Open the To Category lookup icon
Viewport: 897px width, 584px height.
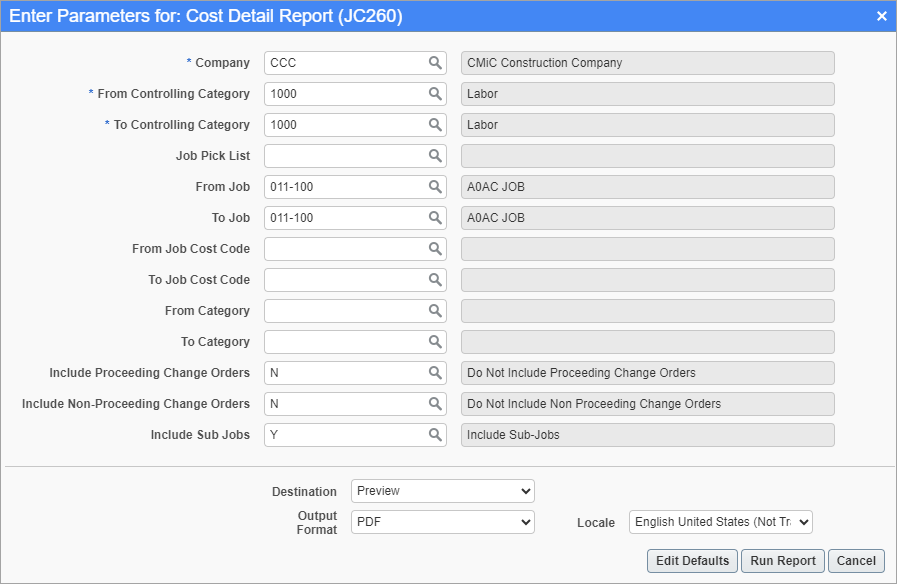435,341
